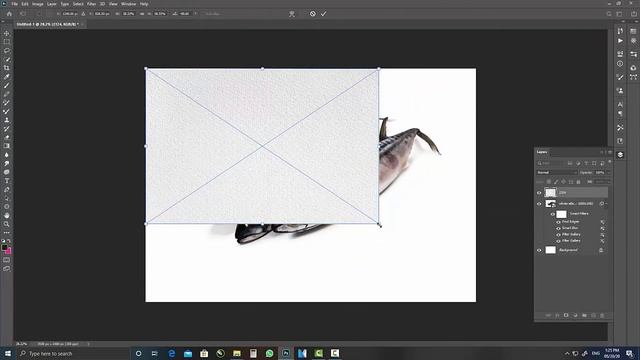The width and height of the screenshot is (640, 360).
Task: Open Microsoft Edge from taskbar
Action: coord(171,353)
